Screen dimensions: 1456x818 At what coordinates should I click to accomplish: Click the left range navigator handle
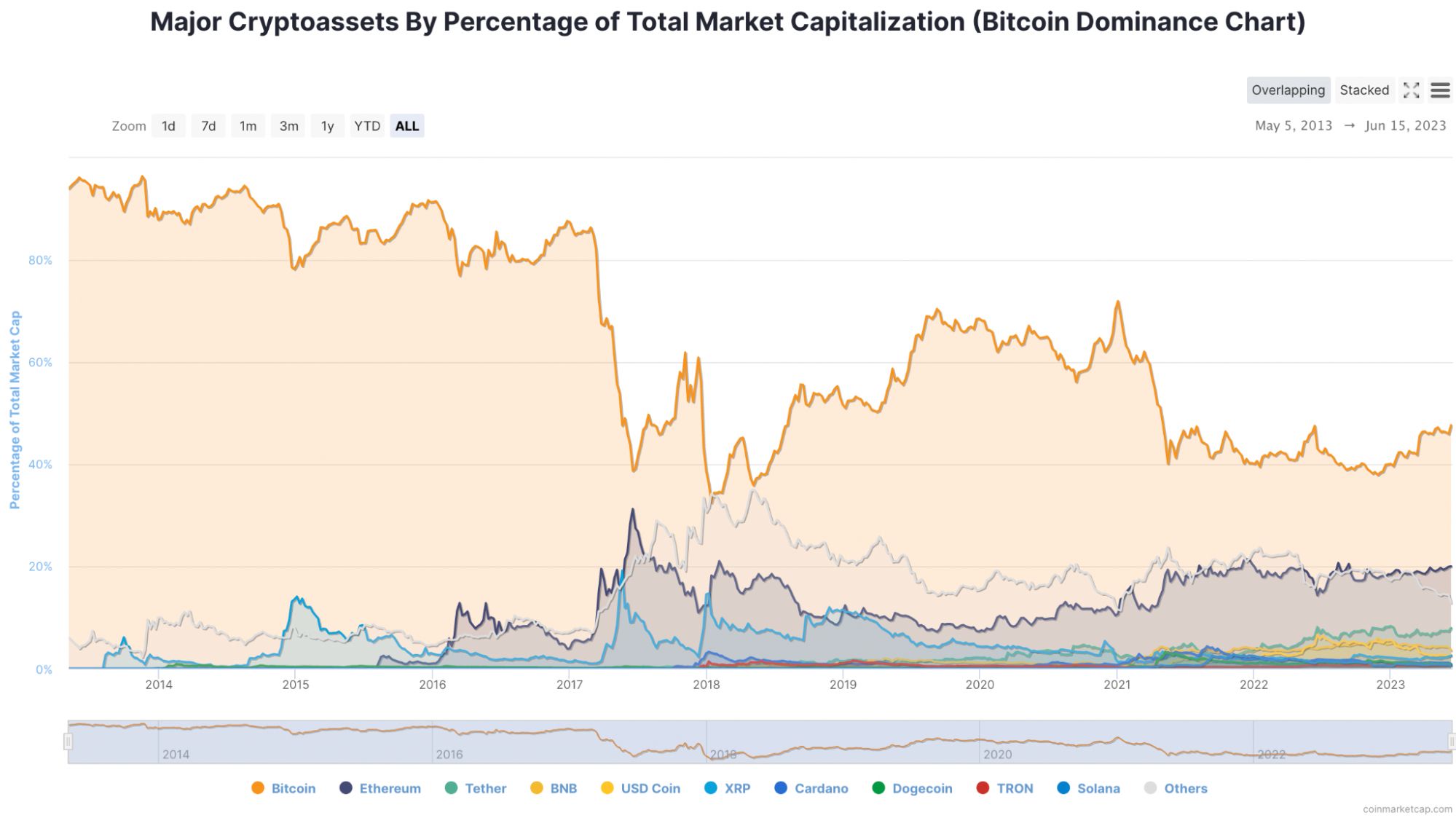[x=68, y=742]
